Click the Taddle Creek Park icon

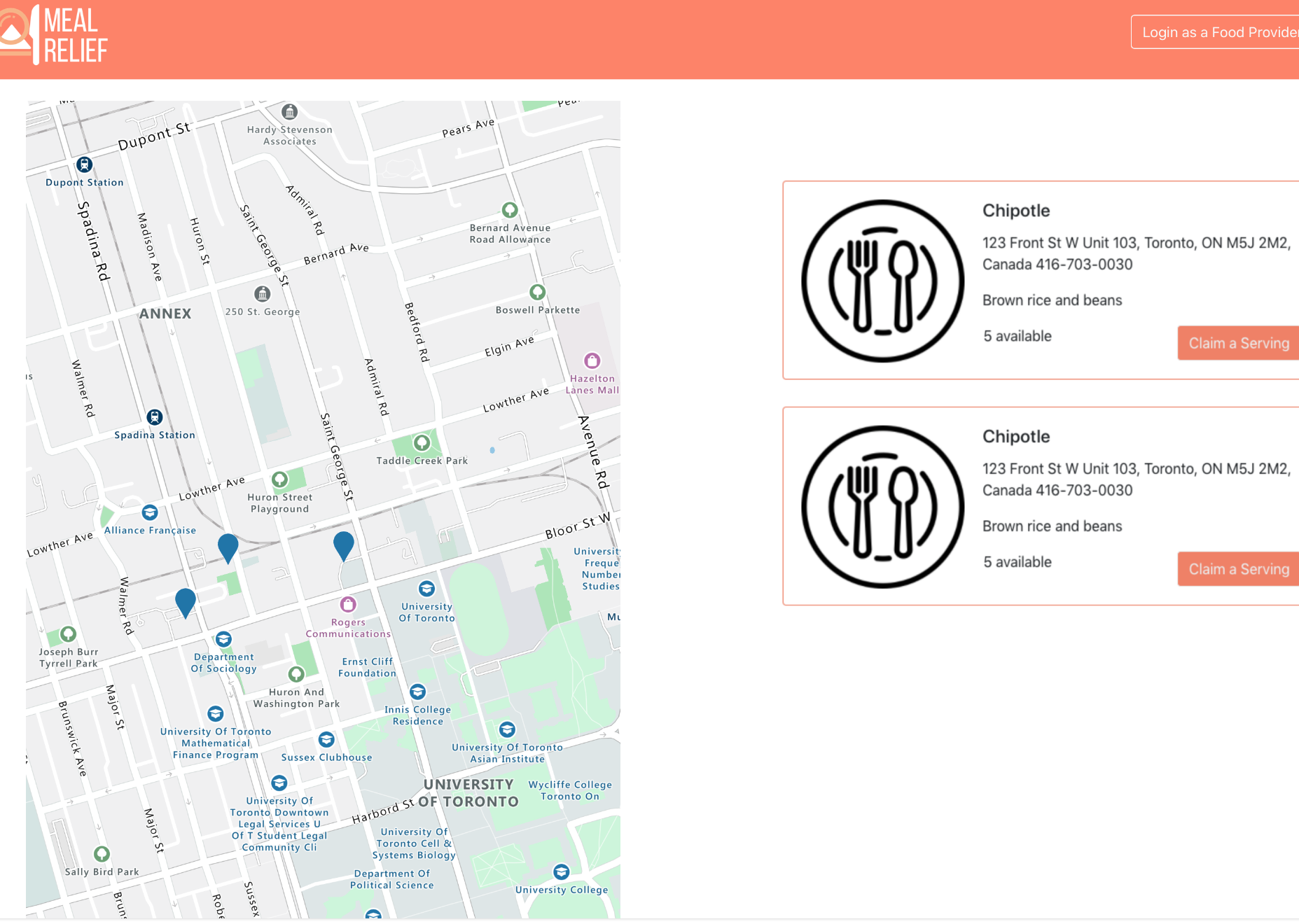422,442
